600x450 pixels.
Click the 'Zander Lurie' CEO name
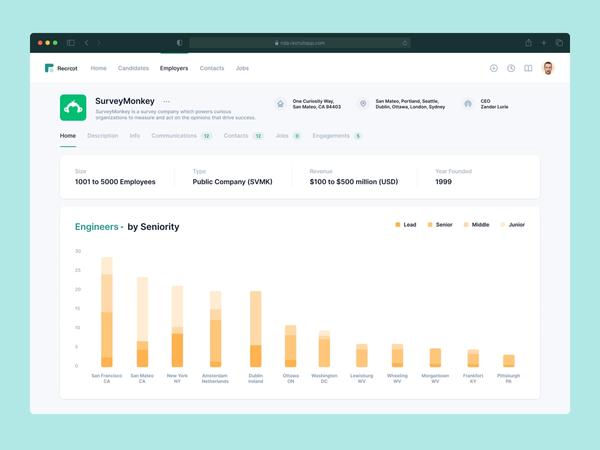point(494,107)
